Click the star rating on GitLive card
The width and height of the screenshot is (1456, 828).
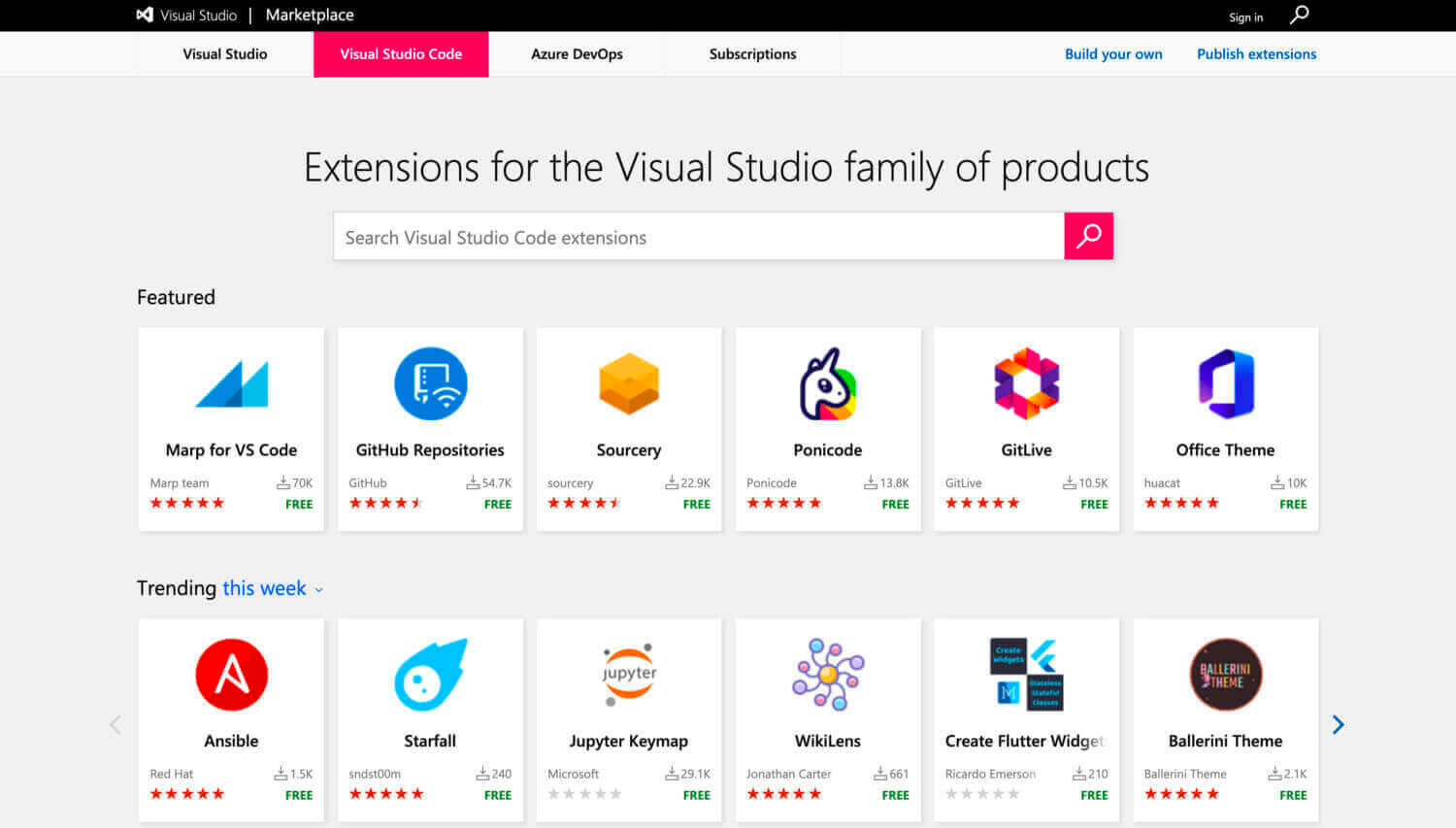point(982,503)
